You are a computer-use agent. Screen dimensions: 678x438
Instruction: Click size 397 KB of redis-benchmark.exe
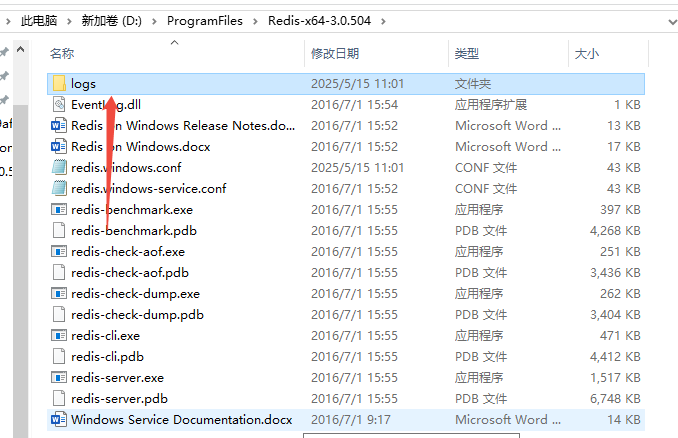pos(620,210)
